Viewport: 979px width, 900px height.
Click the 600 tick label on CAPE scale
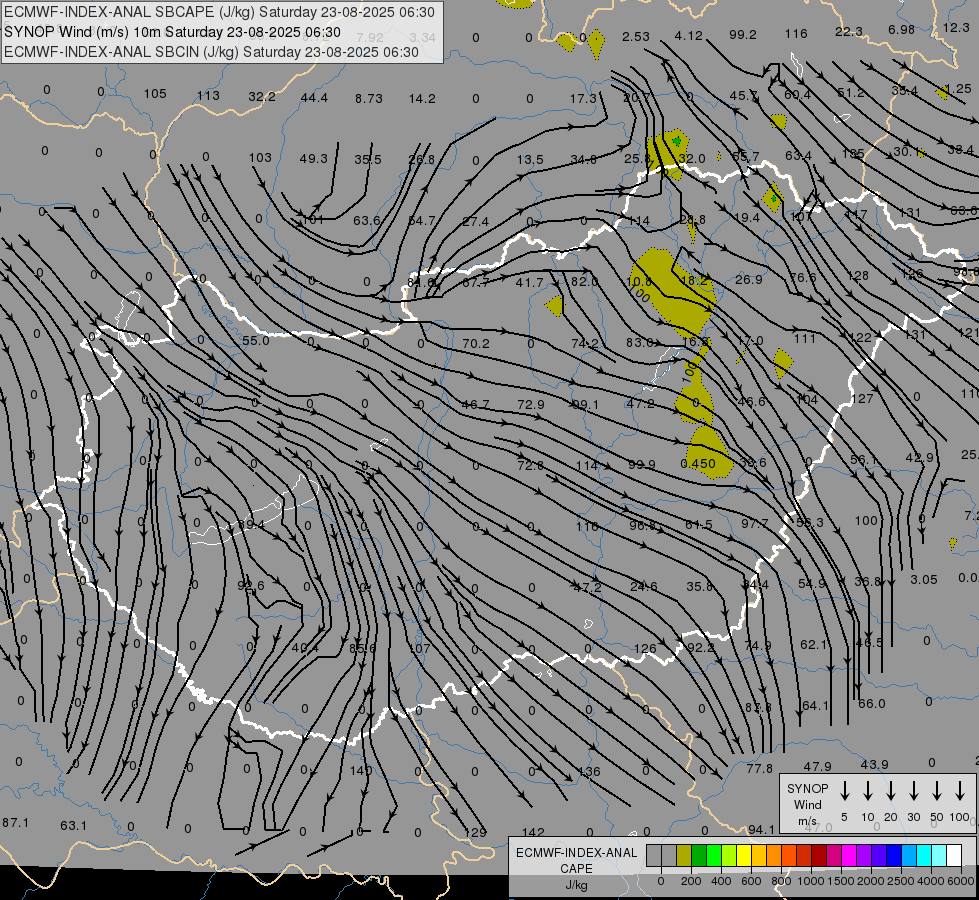pyautogui.click(x=751, y=881)
